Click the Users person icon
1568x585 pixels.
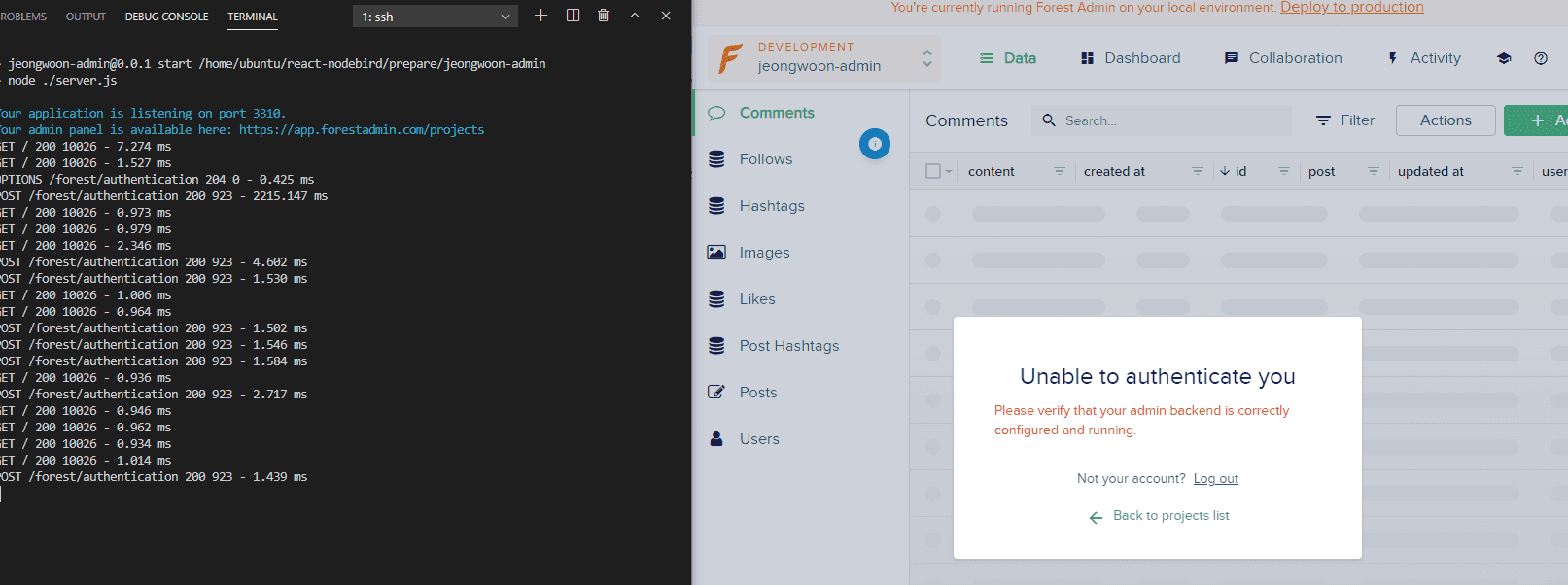point(716,439)
